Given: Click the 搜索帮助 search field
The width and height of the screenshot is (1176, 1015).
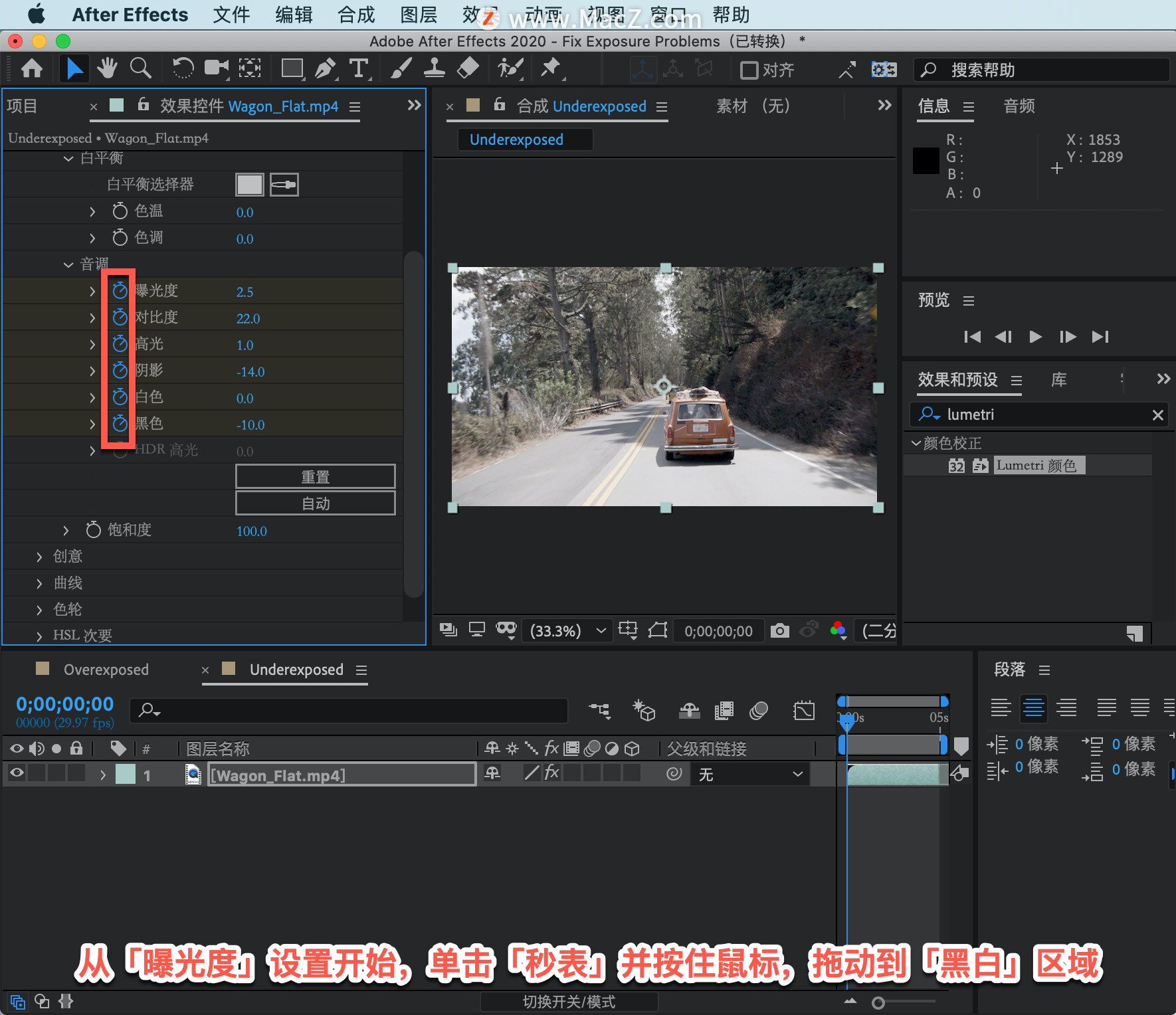Looking at the screenshot, I should point(1042,70).
